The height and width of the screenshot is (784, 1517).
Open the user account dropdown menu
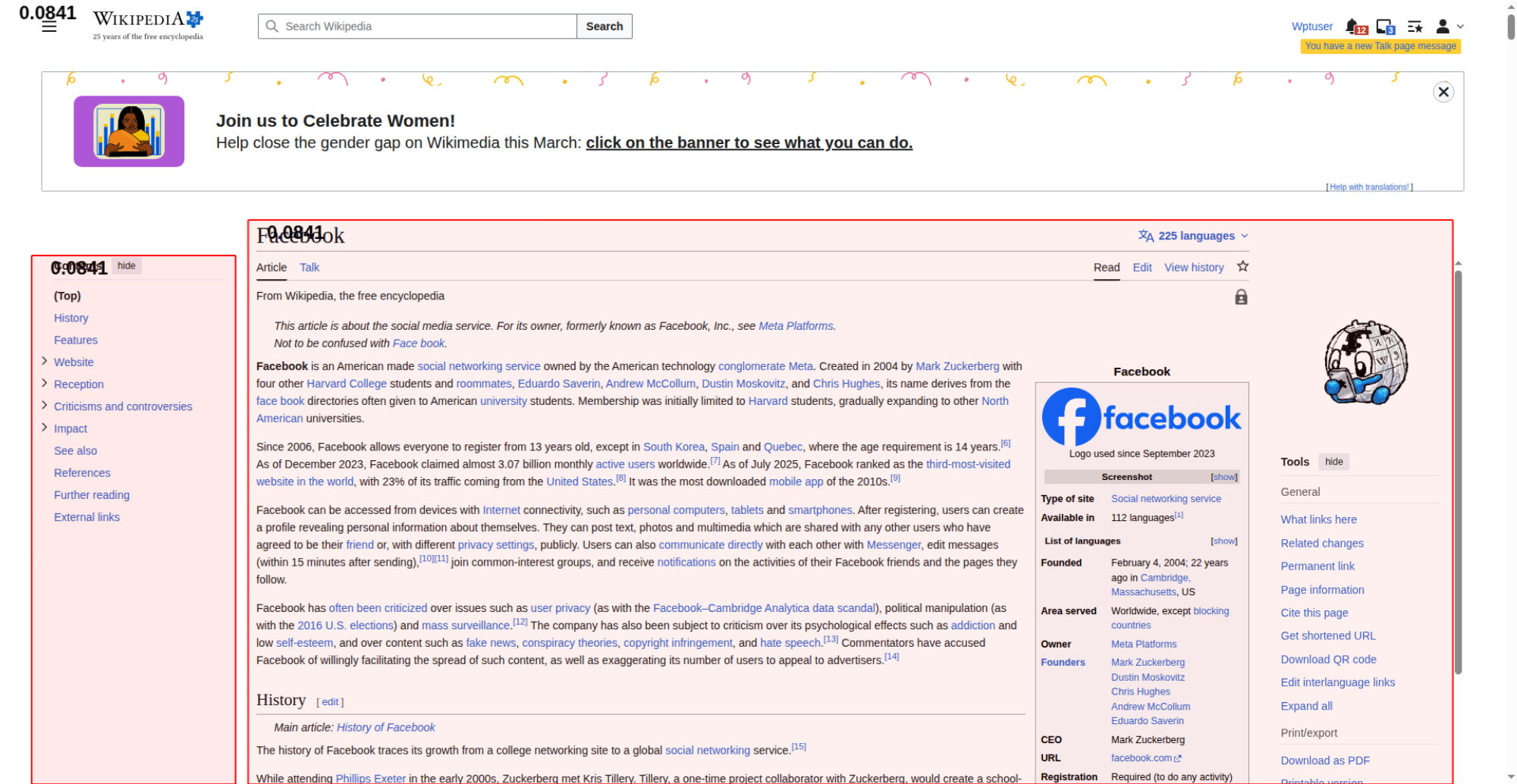(1449, 27)
